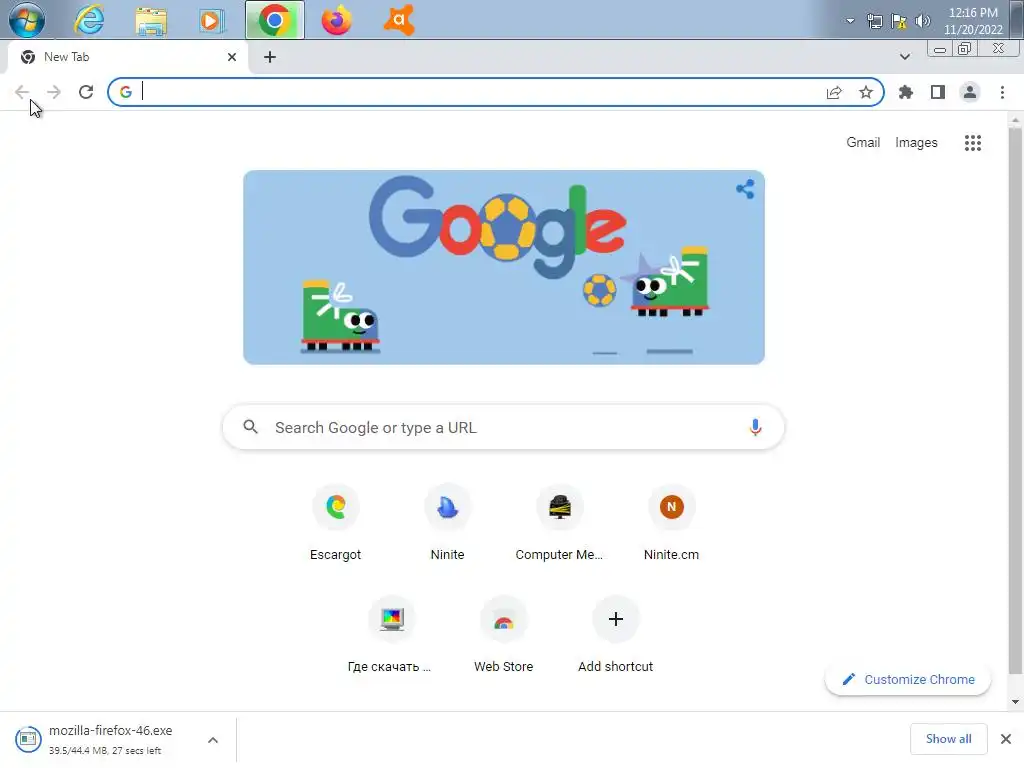Open a new tab with plus button
Viewport: 1024px width, 768px height.
[270, 57]
